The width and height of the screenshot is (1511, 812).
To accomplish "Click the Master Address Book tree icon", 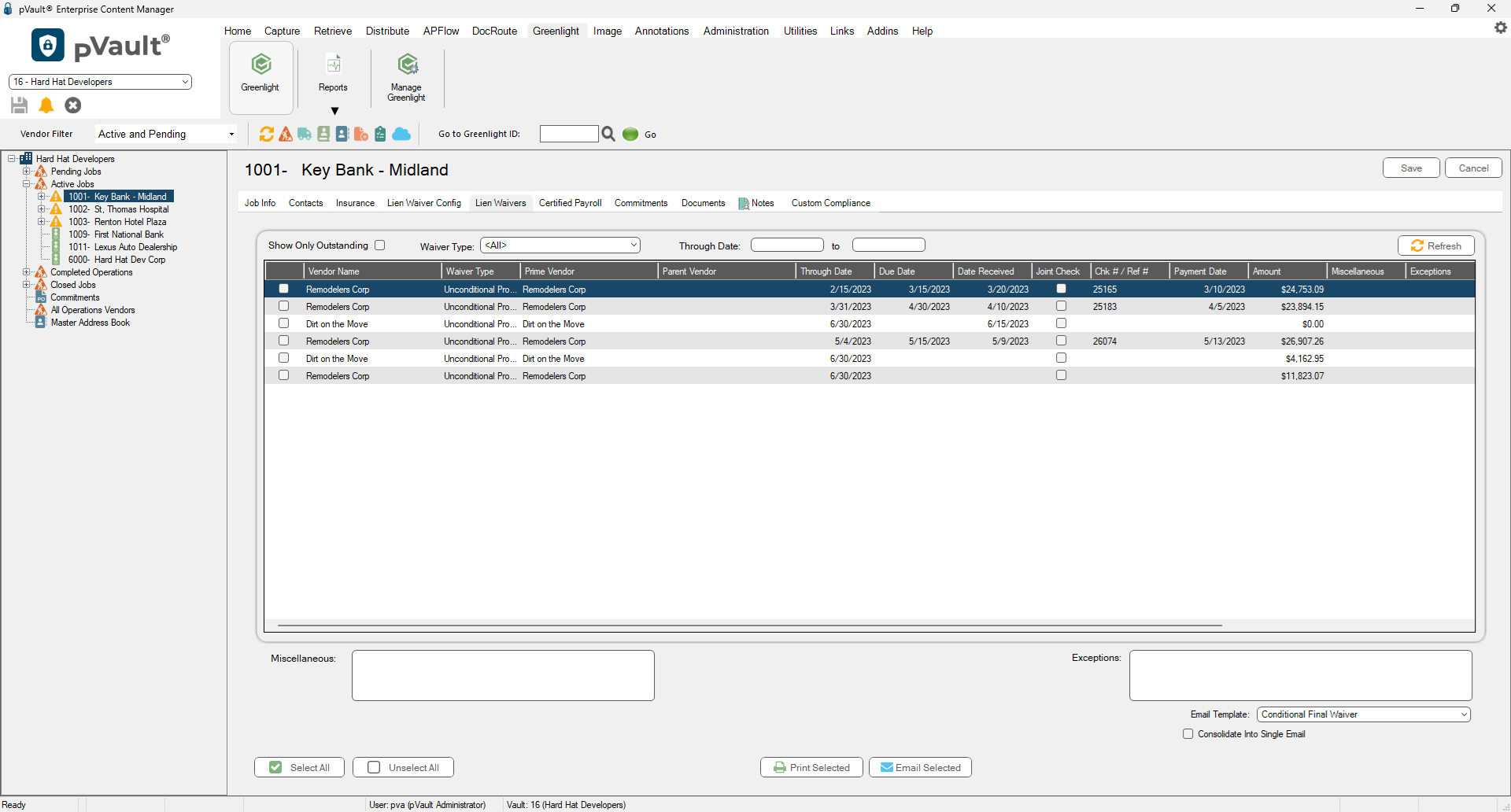I will point(41,323).
